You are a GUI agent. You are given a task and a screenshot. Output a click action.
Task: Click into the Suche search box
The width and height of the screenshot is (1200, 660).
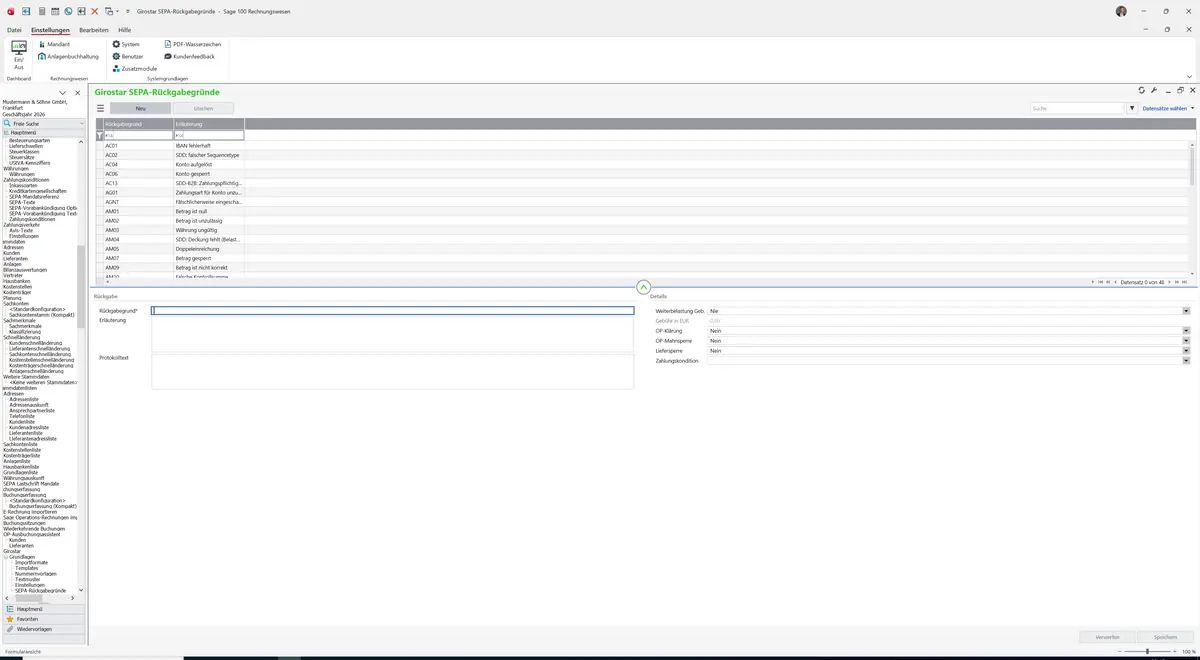point(1078,108)
